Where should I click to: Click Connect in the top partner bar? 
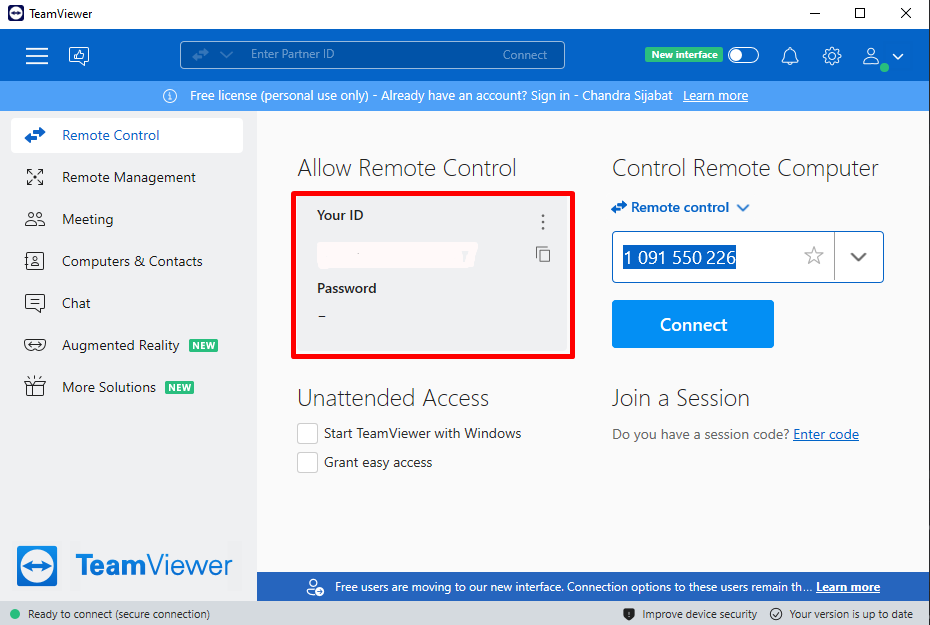point(524,55)
